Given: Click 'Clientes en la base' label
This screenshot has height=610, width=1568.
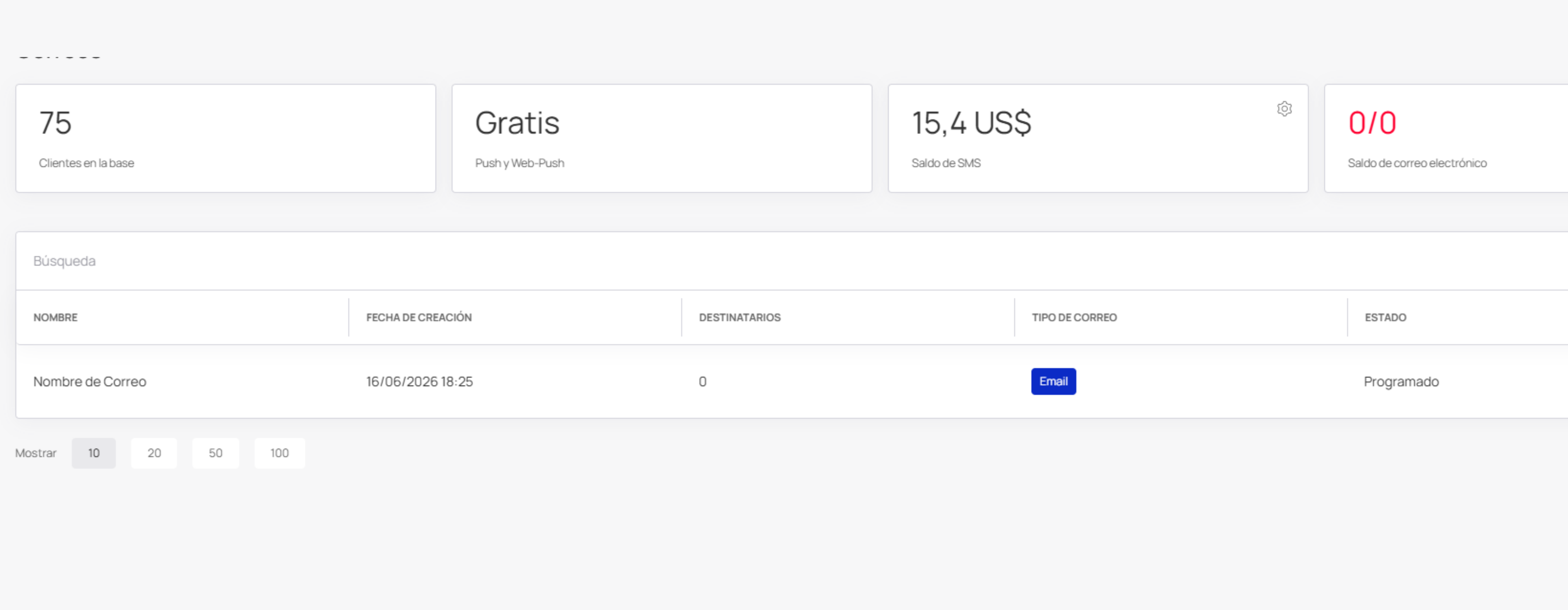Looking at the screenshot, I should (86, 163).
